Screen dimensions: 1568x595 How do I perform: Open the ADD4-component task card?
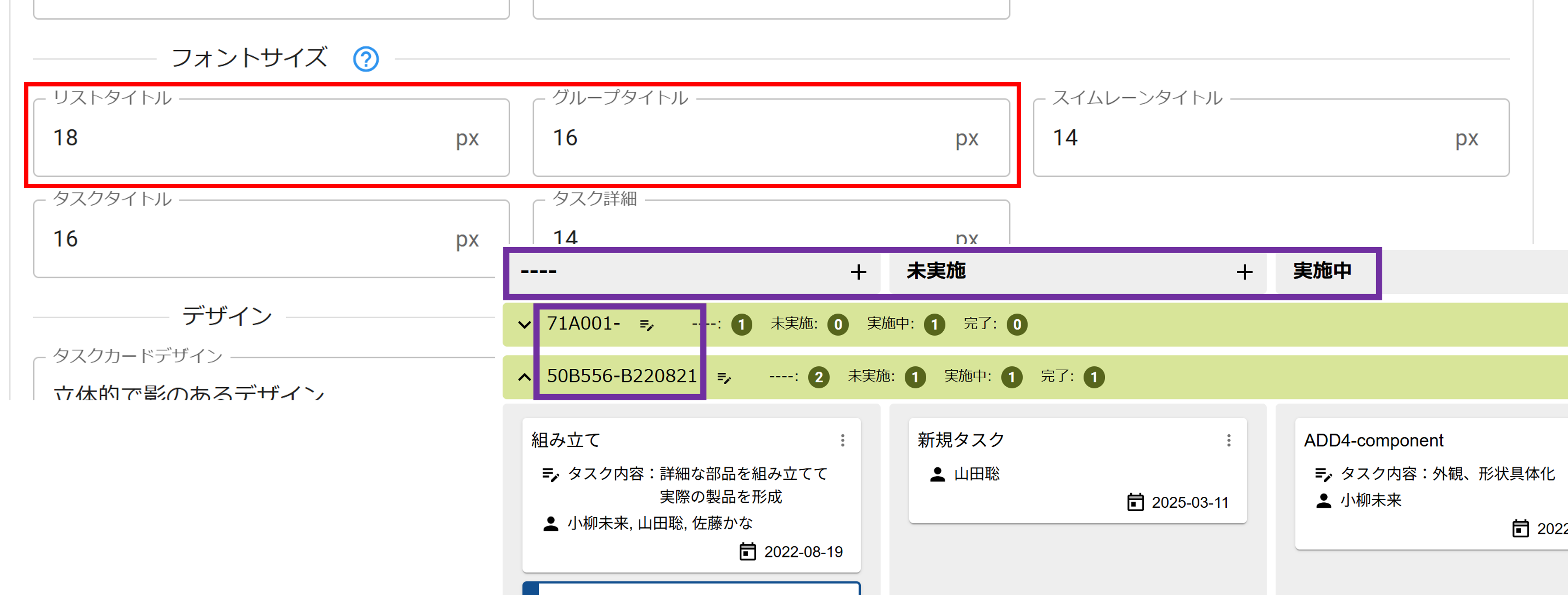click(1373, 440)
